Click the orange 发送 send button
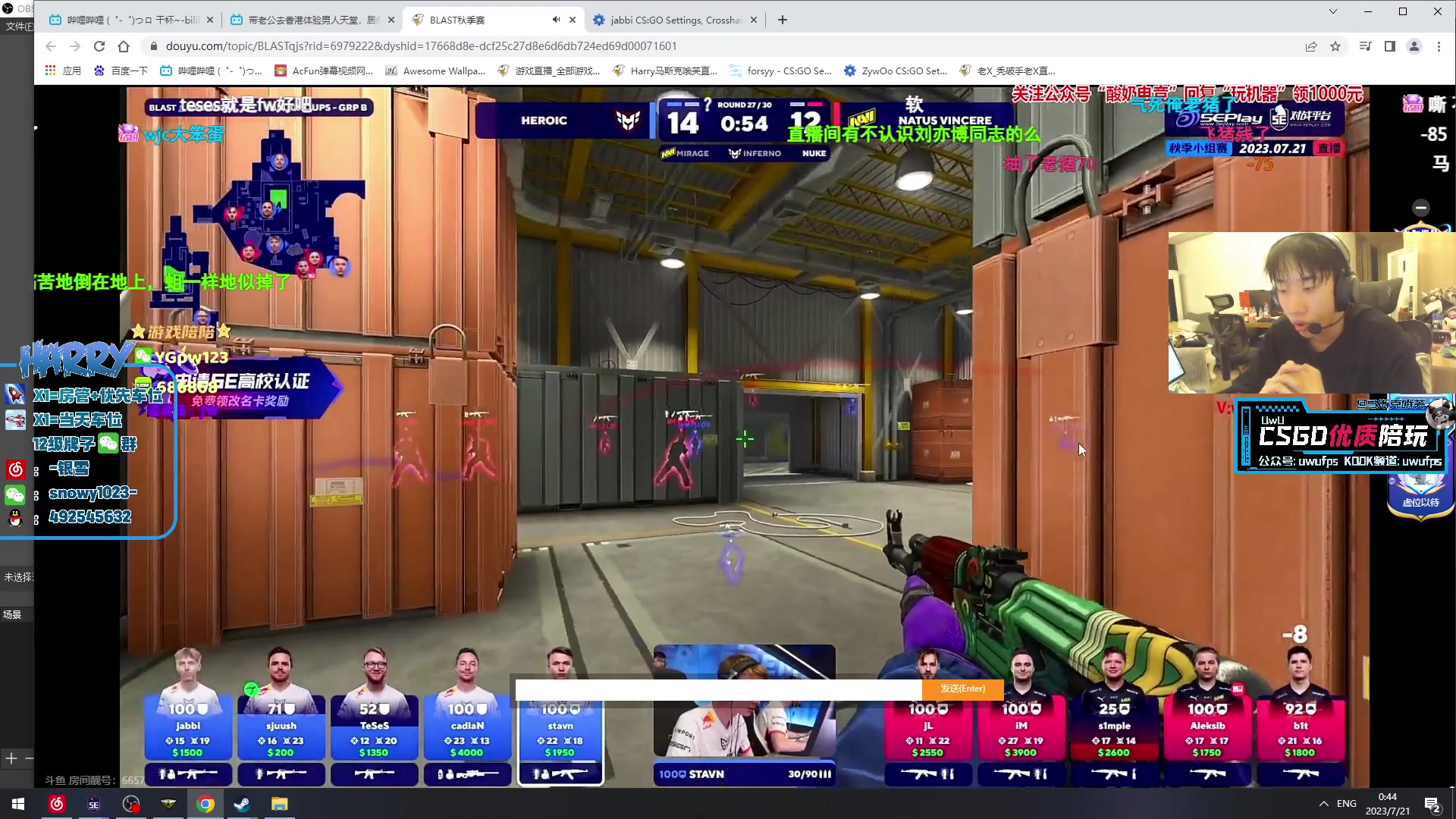Viewport: 1456px width, 819px height. tap(962, 689)
